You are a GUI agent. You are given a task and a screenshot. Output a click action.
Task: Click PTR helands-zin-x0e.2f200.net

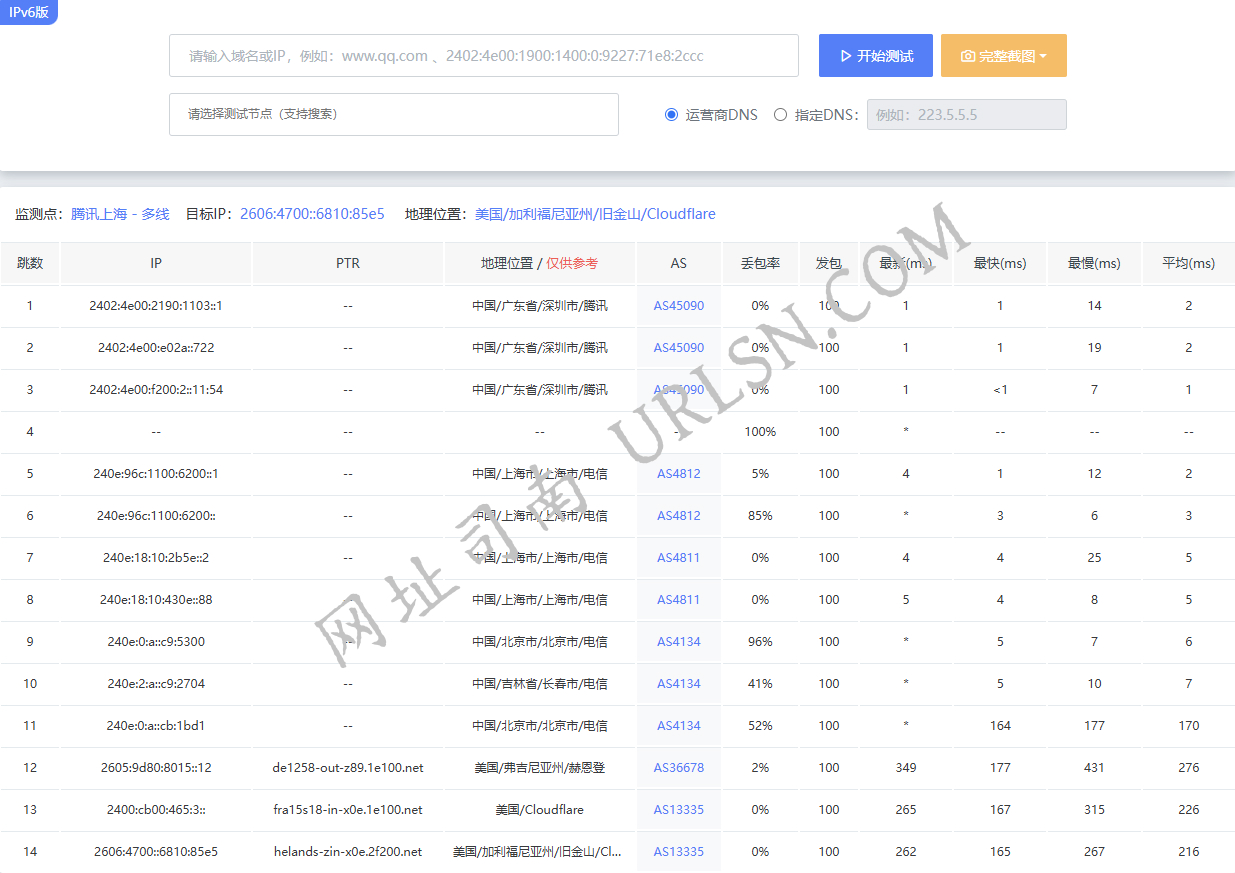(348, 852)
